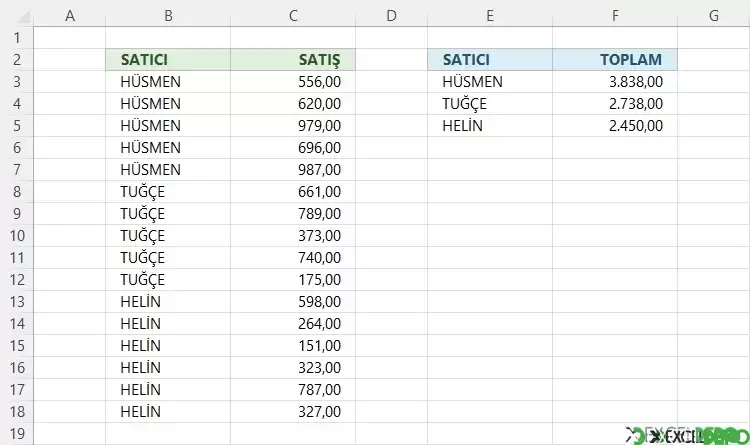Select row 4 header
This screenshot has height=445, width=750.
tap(17, 104)
